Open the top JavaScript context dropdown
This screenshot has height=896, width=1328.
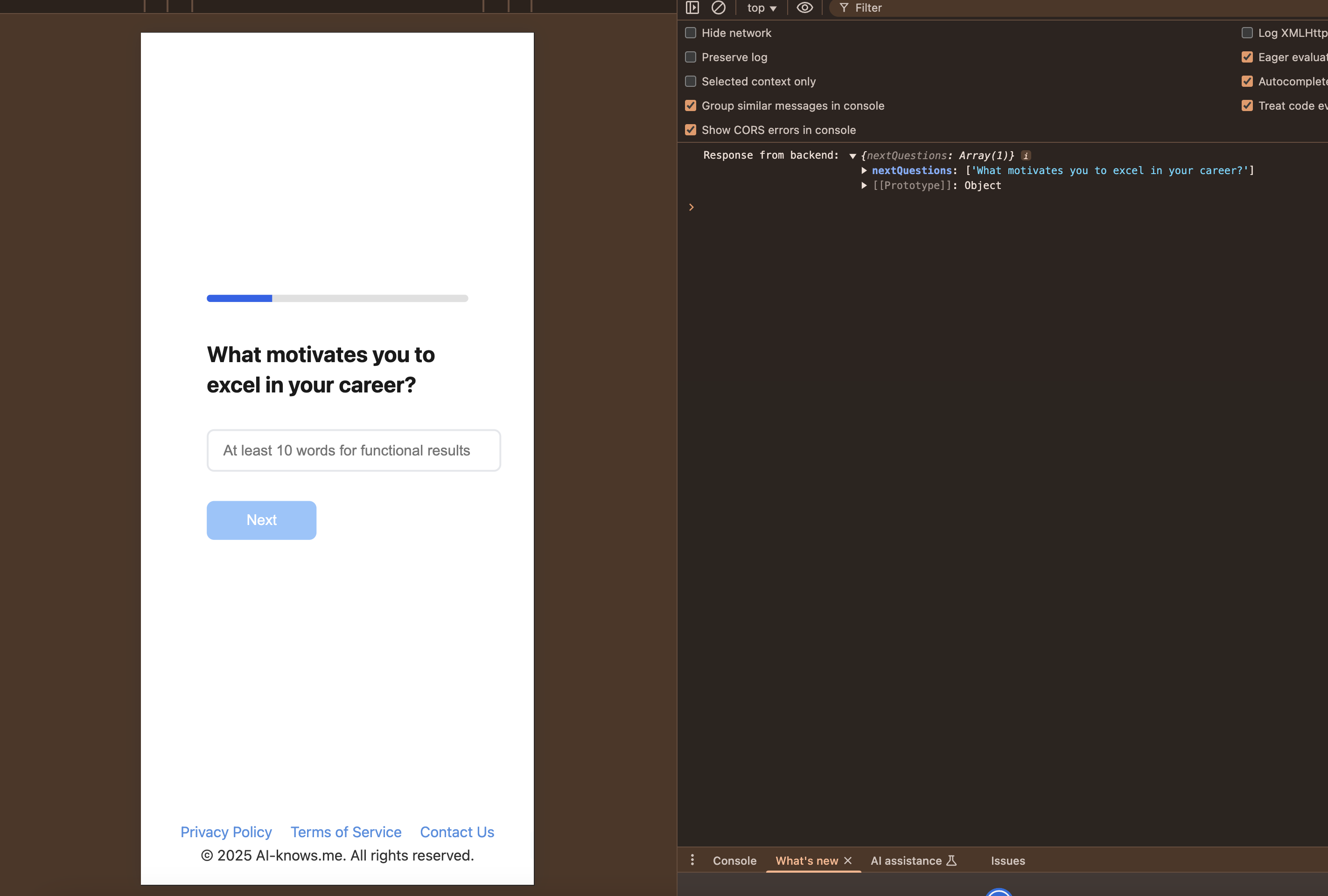click(x=761, y=8)
